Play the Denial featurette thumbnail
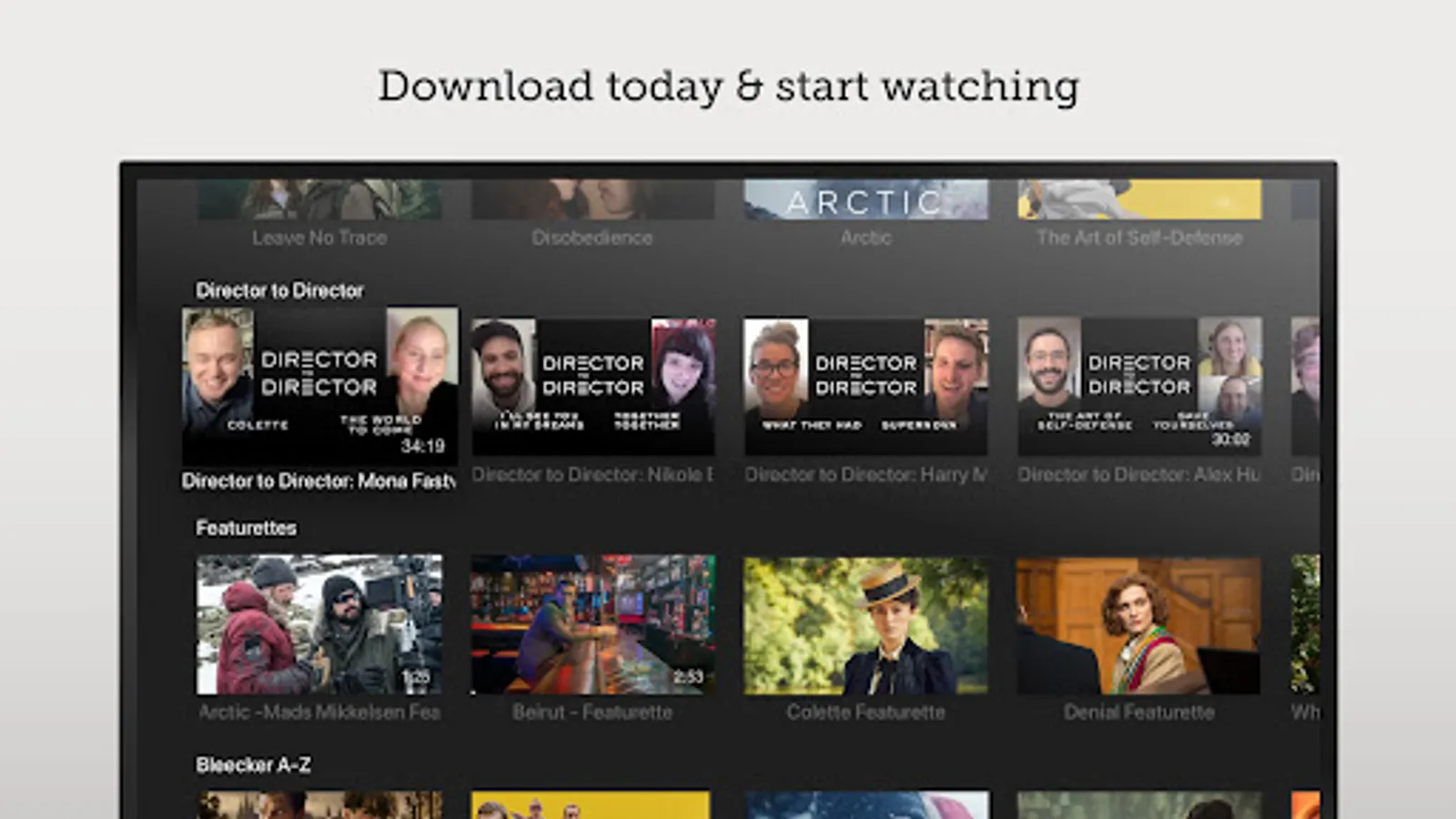The width and height of the screenshot is (1456, 819). 1139,625
